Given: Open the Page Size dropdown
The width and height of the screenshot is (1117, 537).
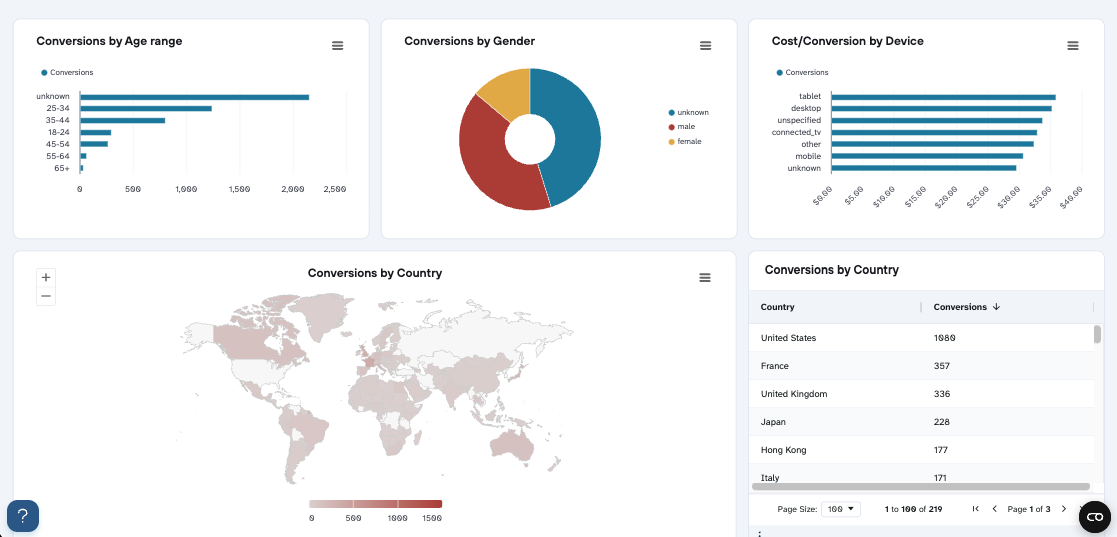Looking at the screenshot, I should click(x=839, y=509).
